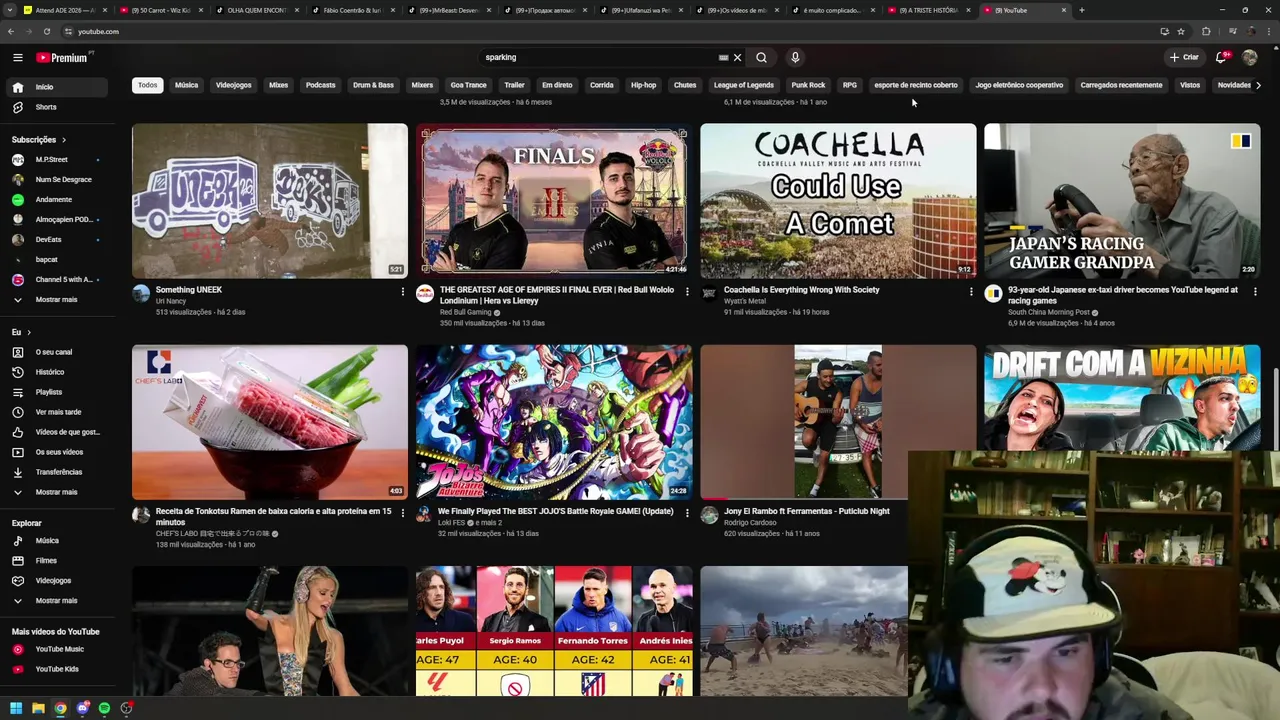
Task: Go back in browser toolbar
Action: [x=11, y=31]
